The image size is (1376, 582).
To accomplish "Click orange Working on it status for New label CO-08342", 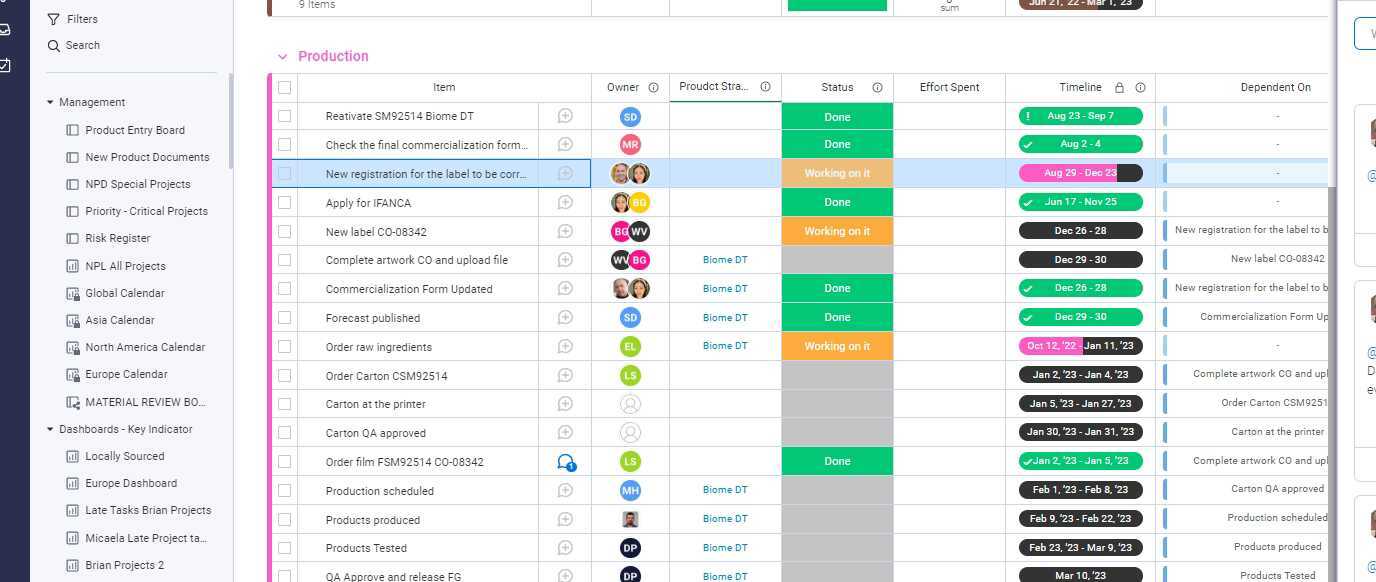I will tap(837, 231).
